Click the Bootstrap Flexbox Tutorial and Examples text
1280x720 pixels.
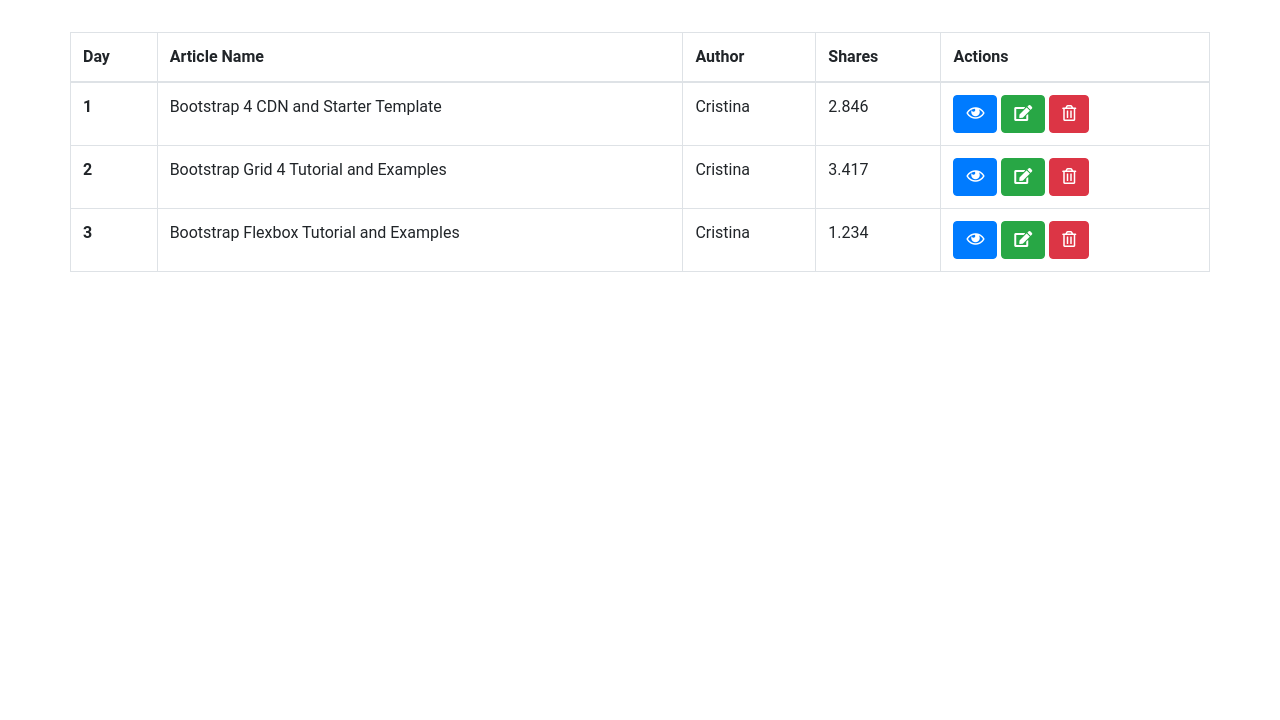[315, 233]
